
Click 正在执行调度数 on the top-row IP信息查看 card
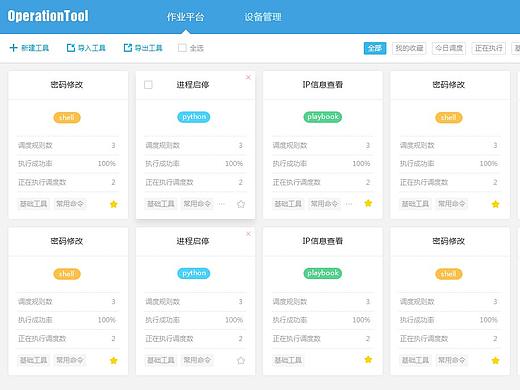click(x=297, y=182)
